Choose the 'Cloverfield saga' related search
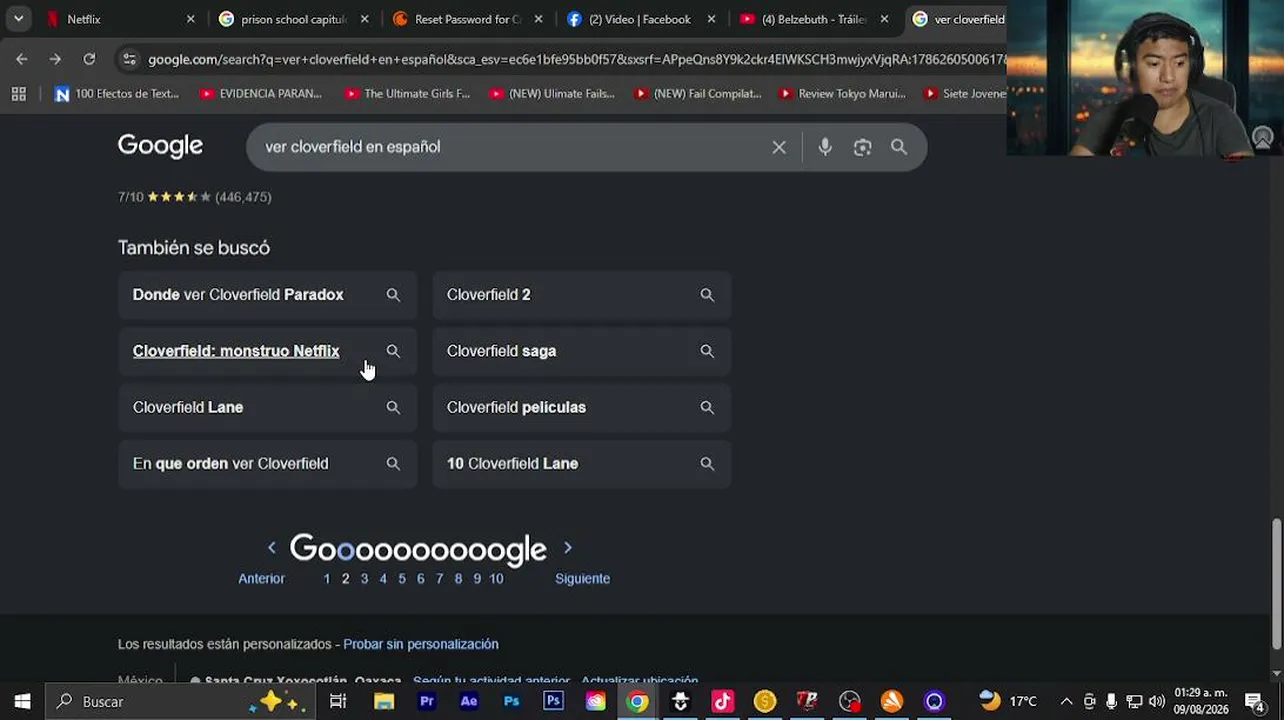Viewport: 1284px width, 720px height. tap(581, 351)
